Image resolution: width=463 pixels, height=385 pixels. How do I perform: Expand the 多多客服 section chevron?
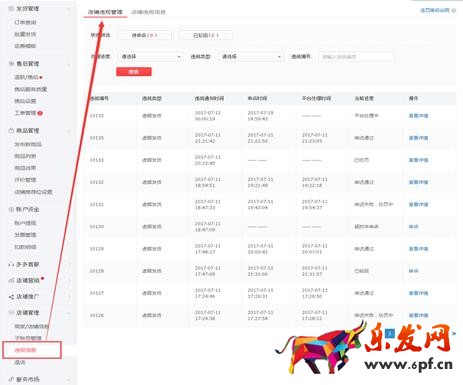[69, 264]
